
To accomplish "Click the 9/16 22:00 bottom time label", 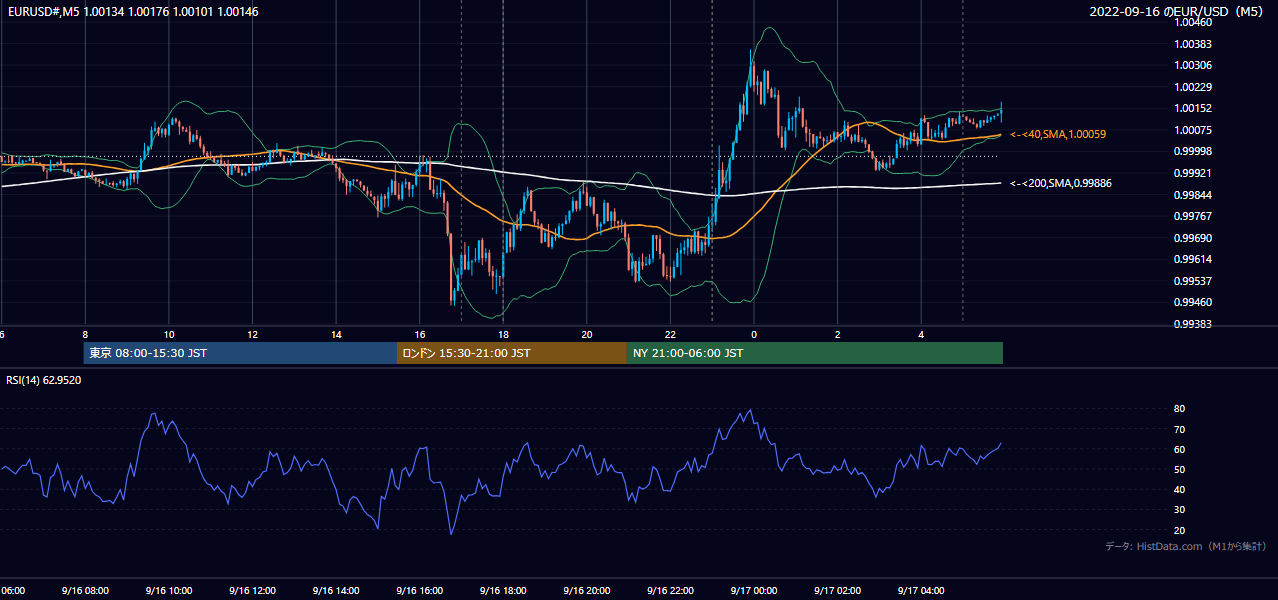I will (670, 591).
